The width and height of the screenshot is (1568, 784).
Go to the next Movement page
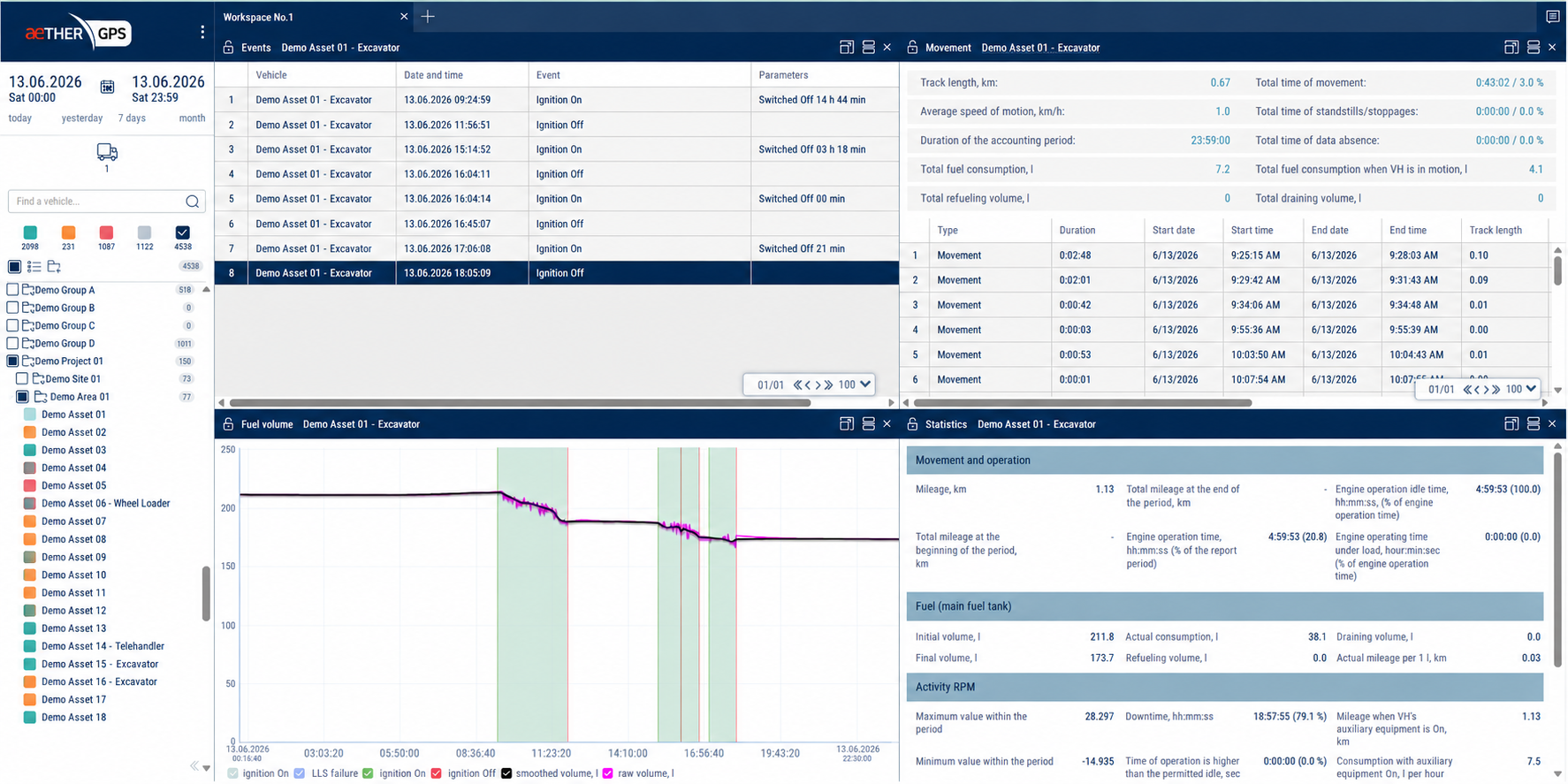point(1487,390)
